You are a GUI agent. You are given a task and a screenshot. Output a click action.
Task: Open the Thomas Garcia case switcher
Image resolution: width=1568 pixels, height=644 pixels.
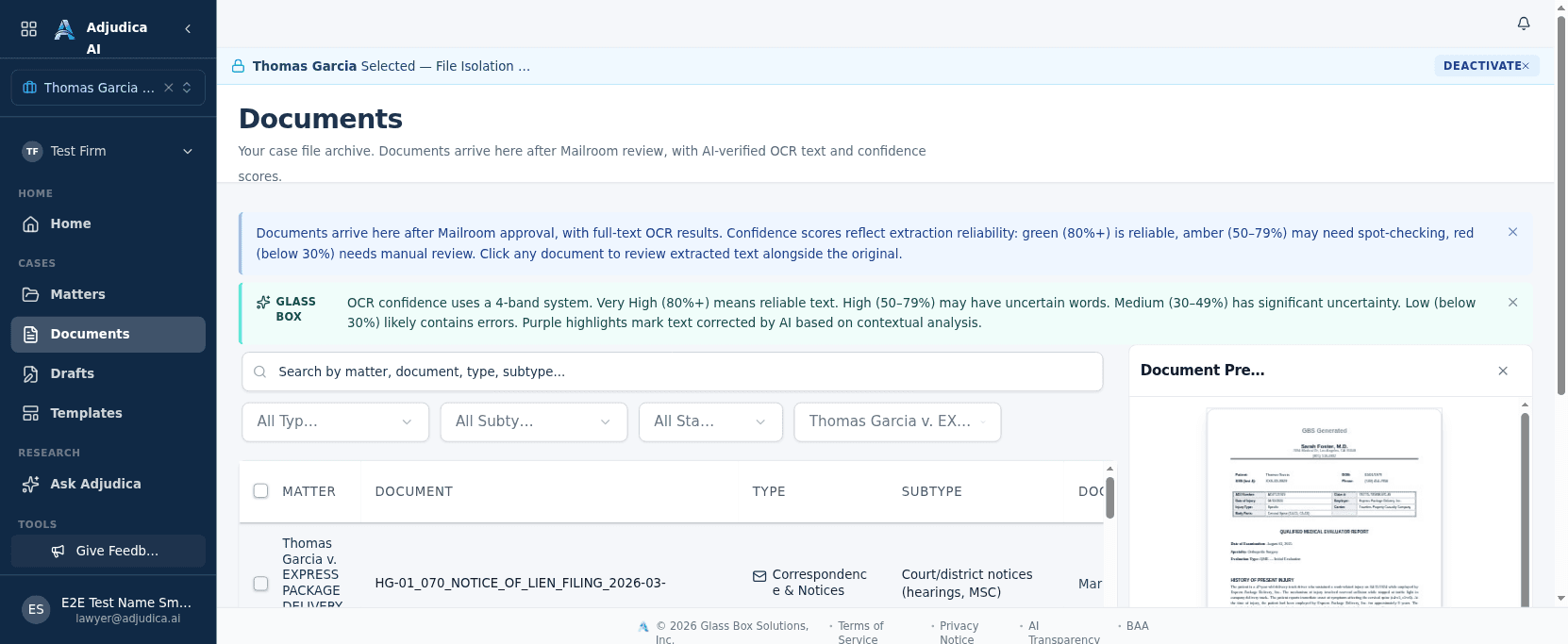(108, 88)
